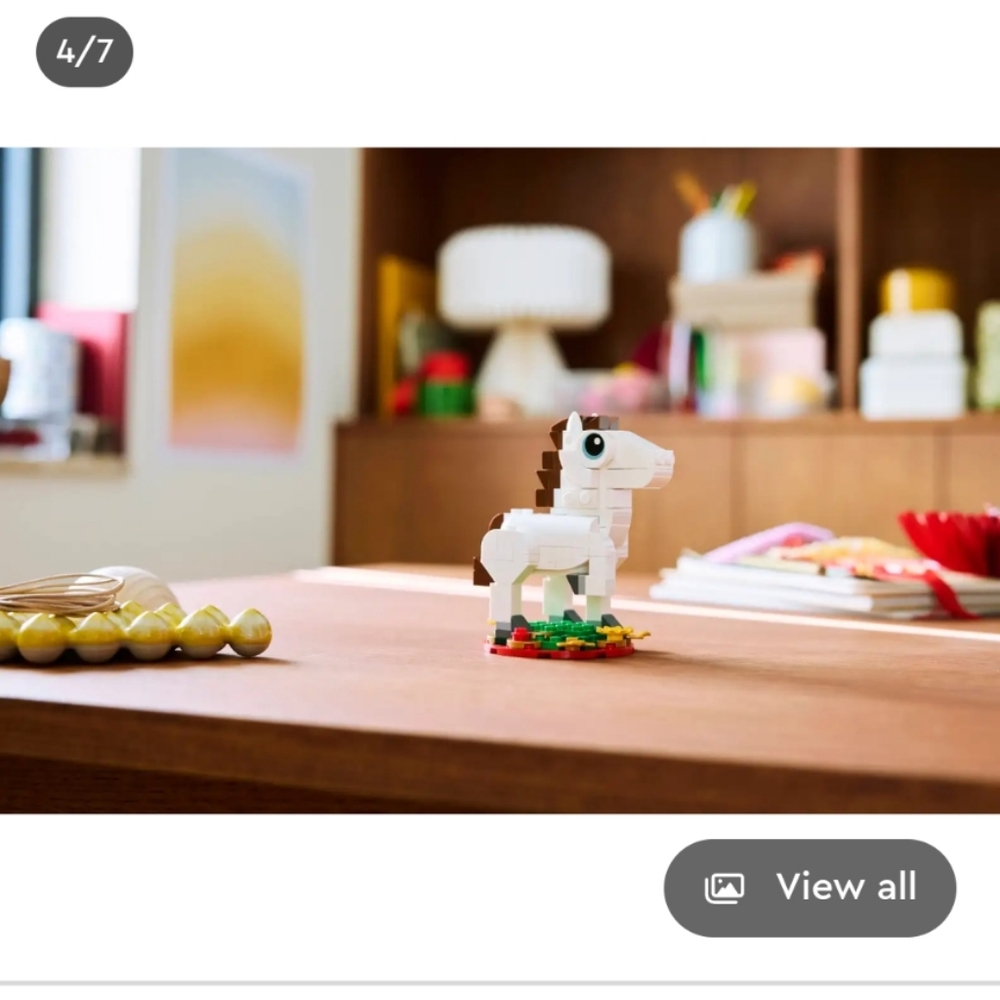Click the View all text label
1000x1000 pixels.
846,886
